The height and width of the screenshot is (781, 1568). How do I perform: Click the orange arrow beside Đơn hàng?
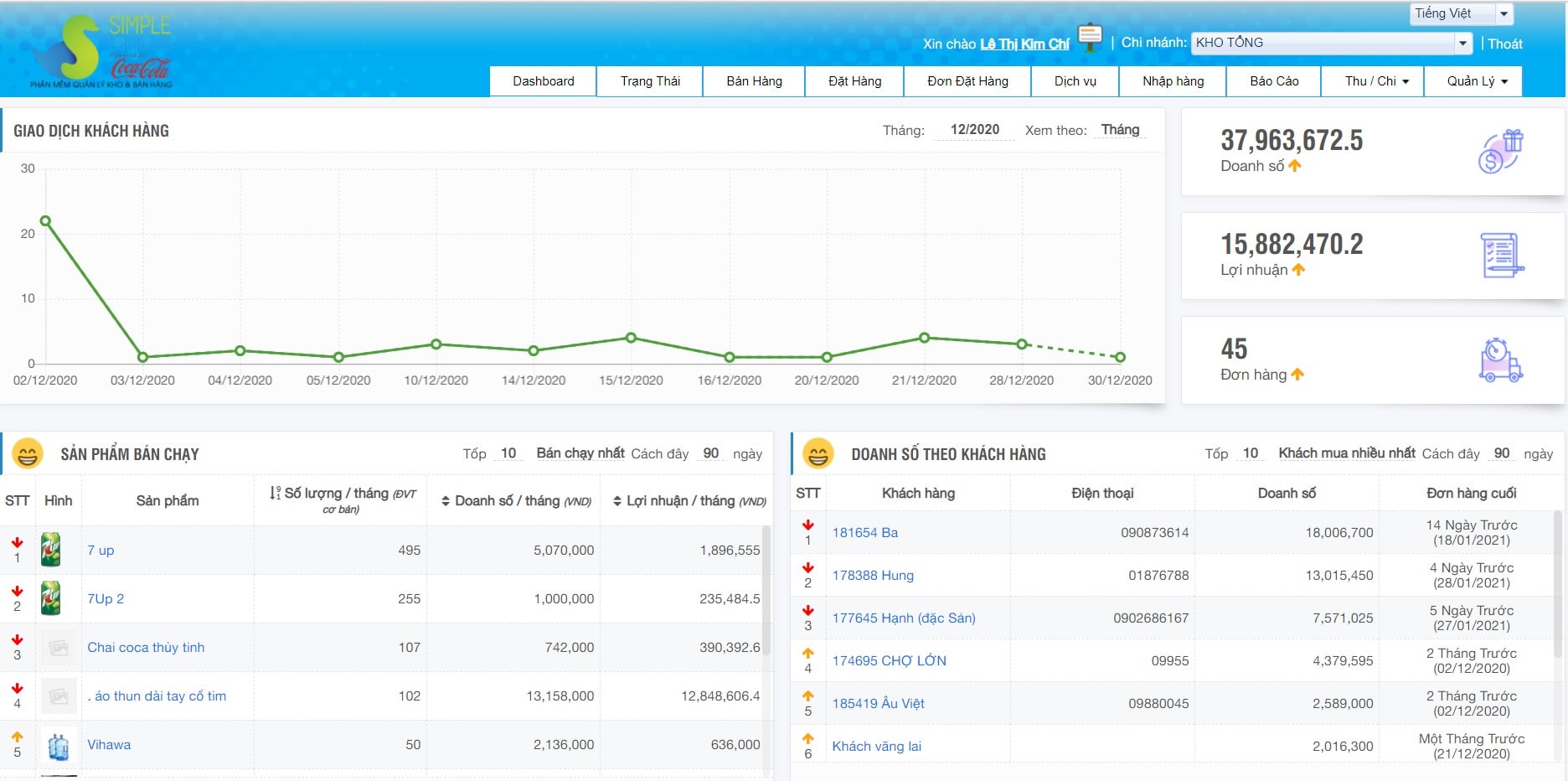click(1297, 375)
